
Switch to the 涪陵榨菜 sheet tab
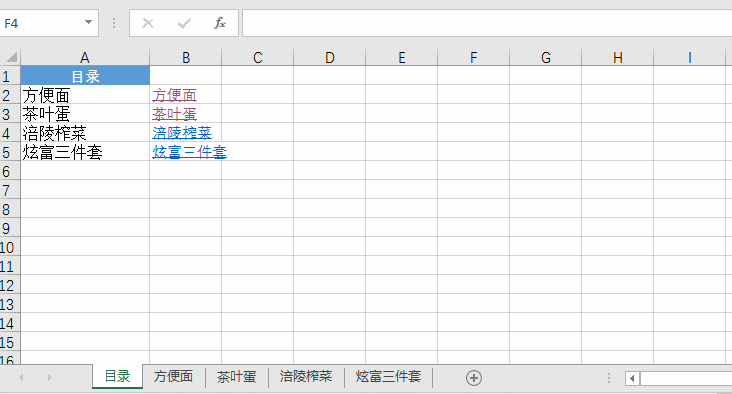306,376
